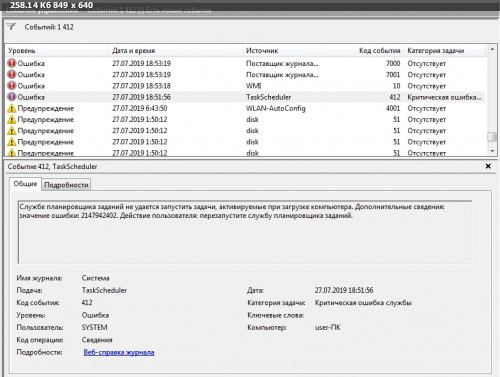This screenshot has width=500, height=377.
Task: Click the event list scrollbar down arrow
Action: coord(492,151)
